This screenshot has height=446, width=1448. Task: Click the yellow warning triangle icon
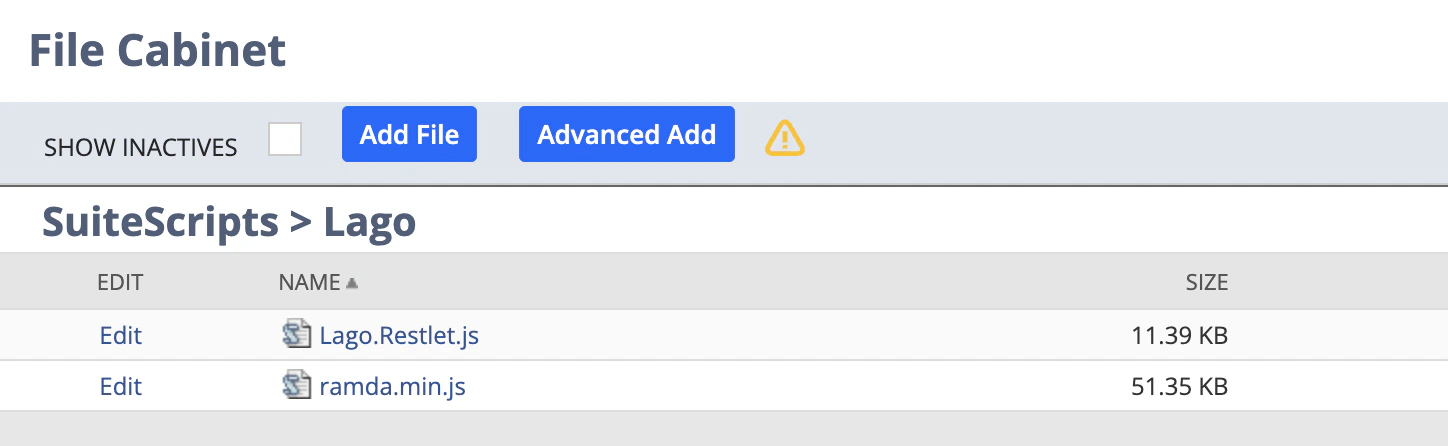(785, 137)
